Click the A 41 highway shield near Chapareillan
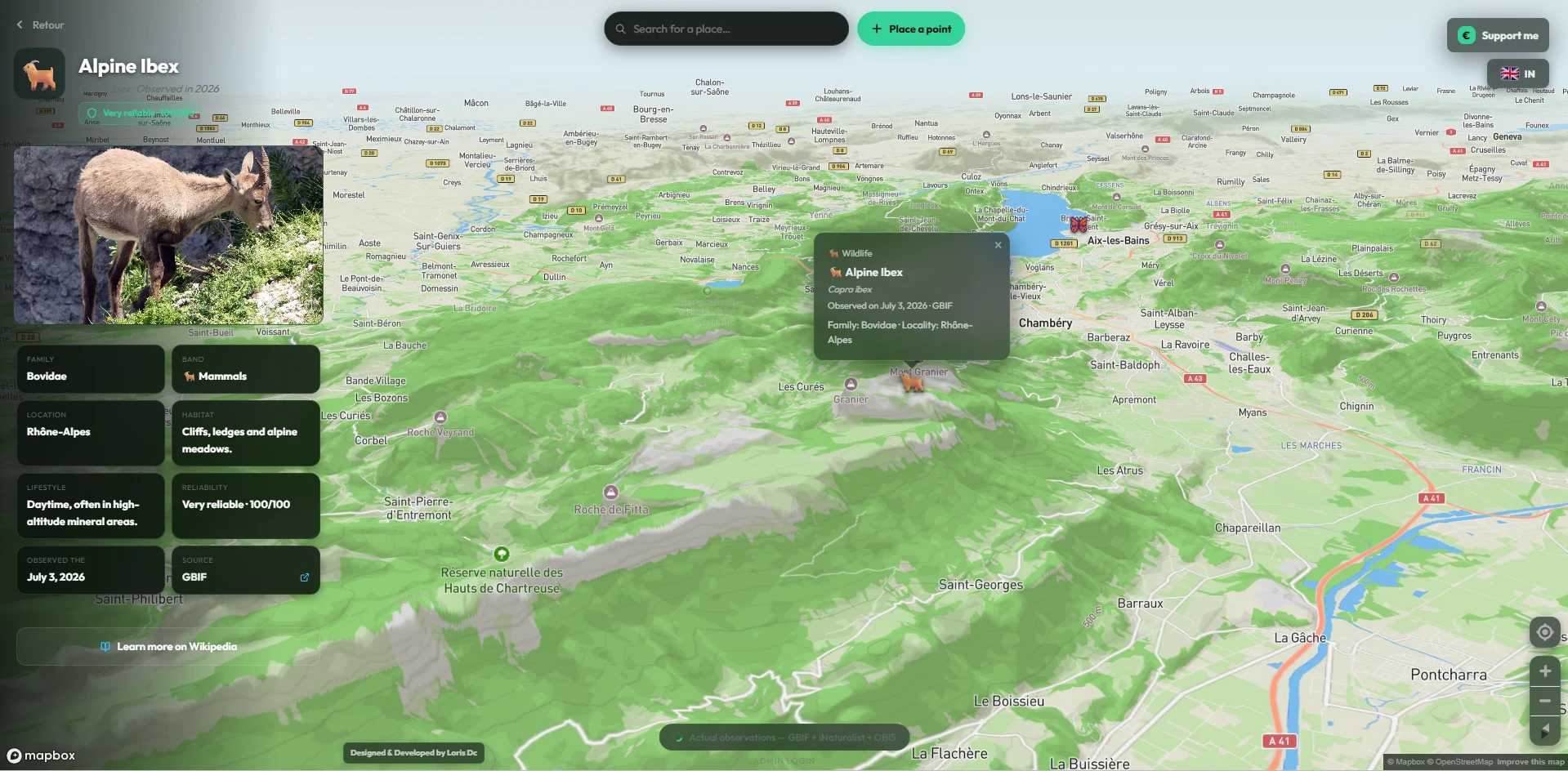The image size is (1568, 771). pyautogui.click(x=1431, y=498)
